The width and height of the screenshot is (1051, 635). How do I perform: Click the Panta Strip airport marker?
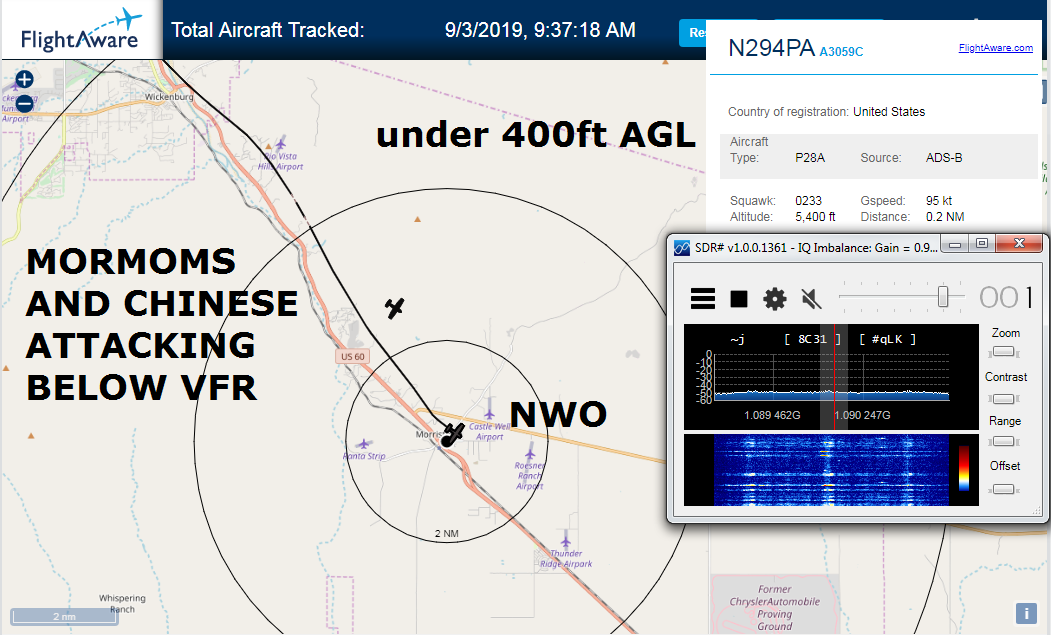tap(363, 444)
